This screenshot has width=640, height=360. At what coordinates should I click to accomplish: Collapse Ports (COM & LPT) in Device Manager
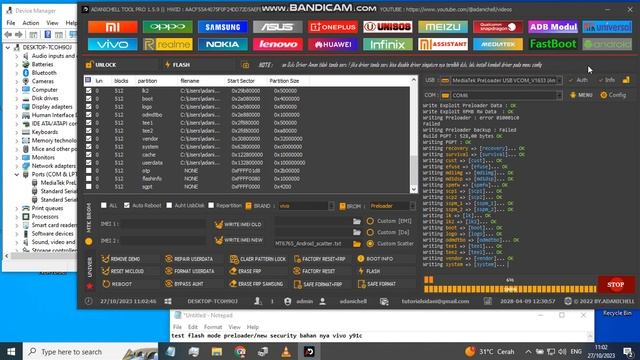(17, 174)
